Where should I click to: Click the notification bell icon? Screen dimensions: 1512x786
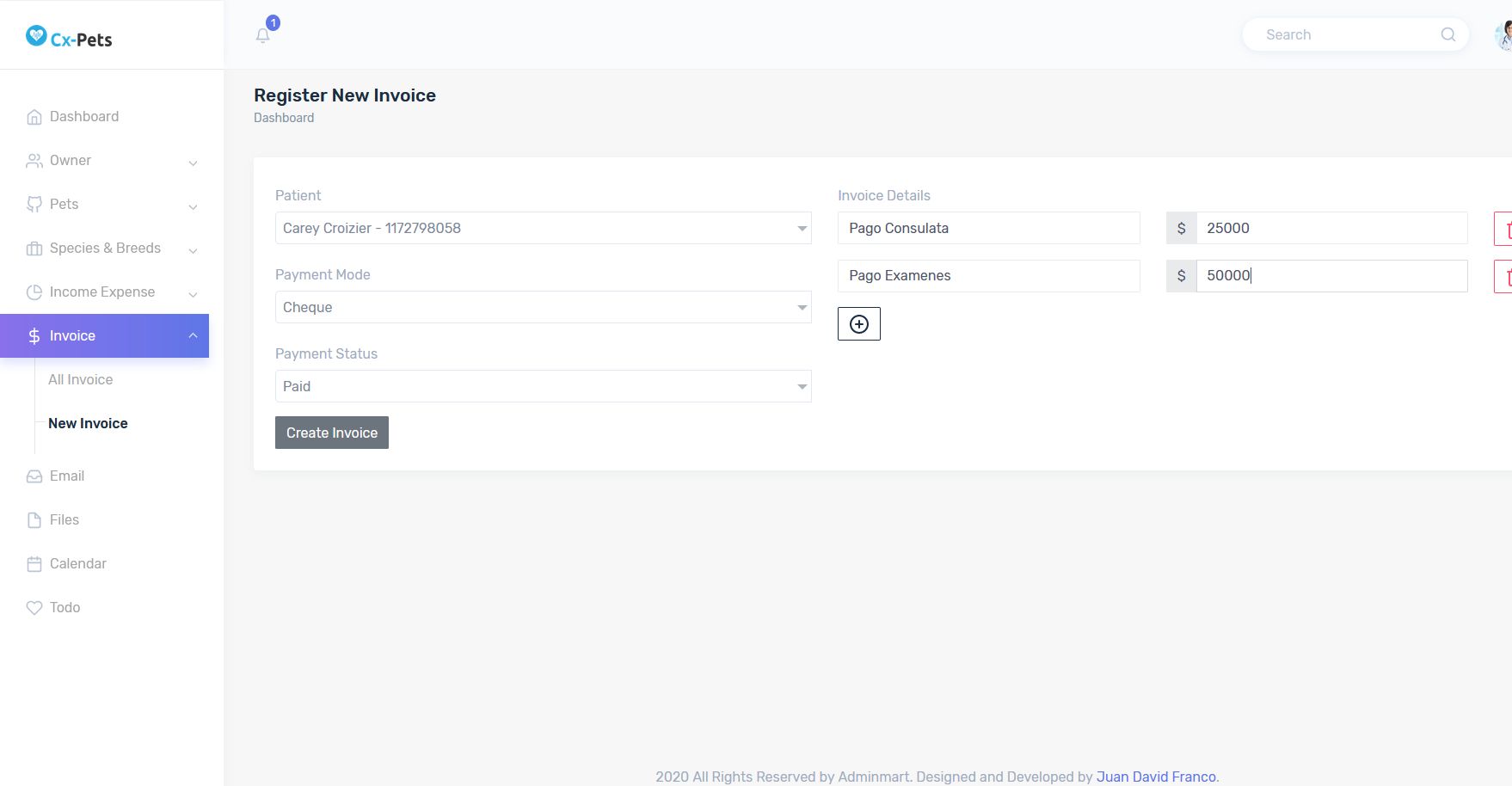pyautogui.click(x=263, y=35)
